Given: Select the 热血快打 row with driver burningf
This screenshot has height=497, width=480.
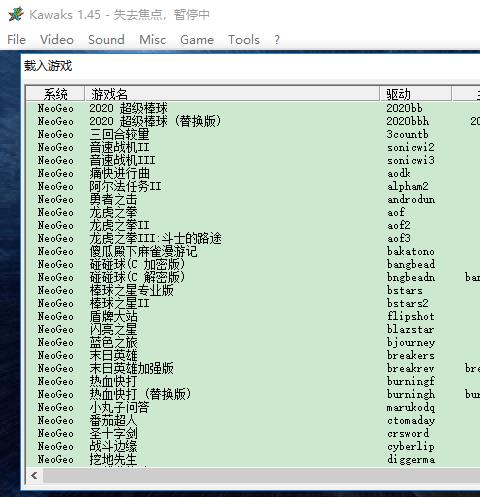Looking at the screenshot, I should coord(253,381).
